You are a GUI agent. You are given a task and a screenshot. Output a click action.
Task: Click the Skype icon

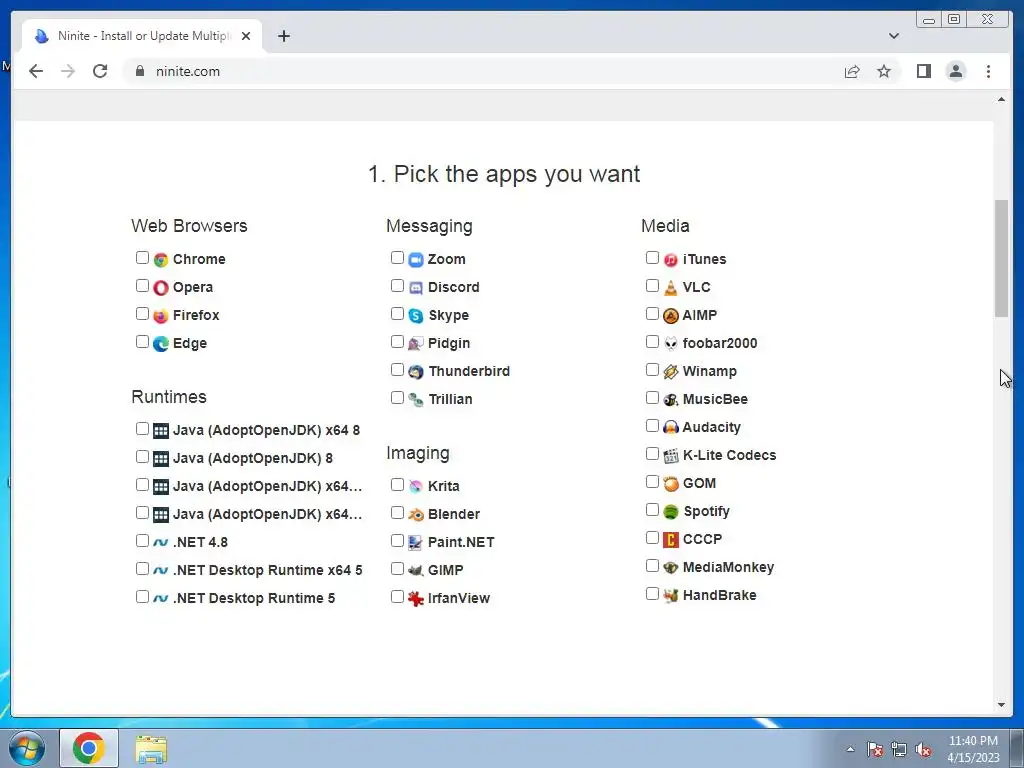click(416, 316)
